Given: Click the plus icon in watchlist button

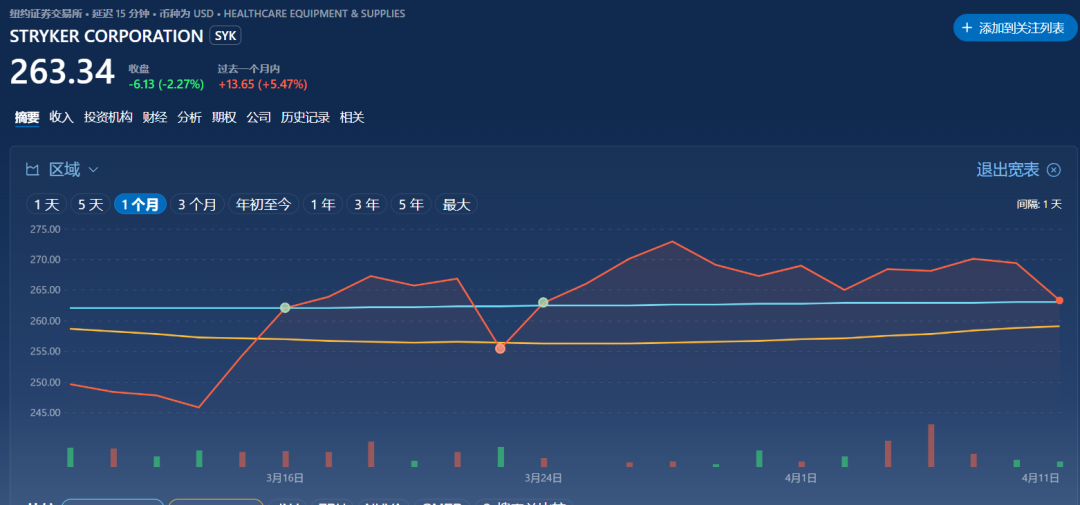Looking at the screenshot, I should (967, 28).
